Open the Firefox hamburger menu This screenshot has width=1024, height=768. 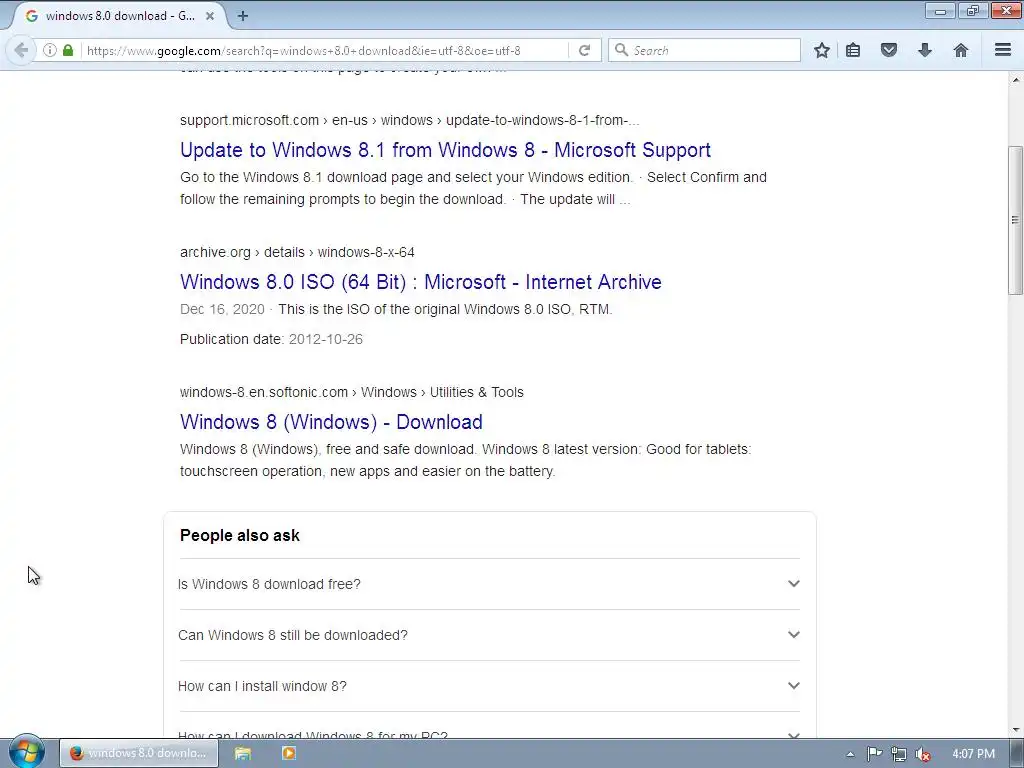point(1003,50)
